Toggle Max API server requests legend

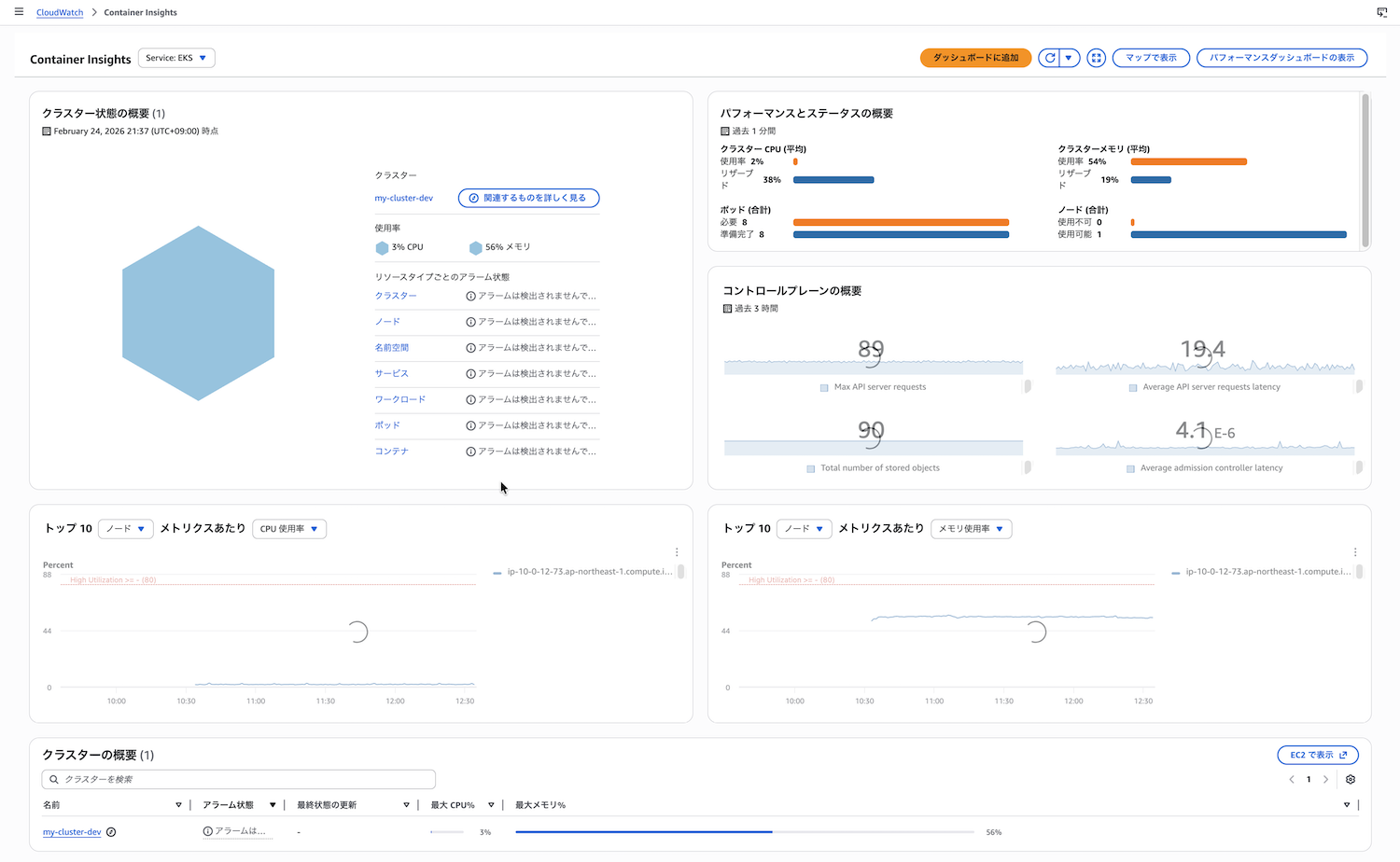(824, 387)
